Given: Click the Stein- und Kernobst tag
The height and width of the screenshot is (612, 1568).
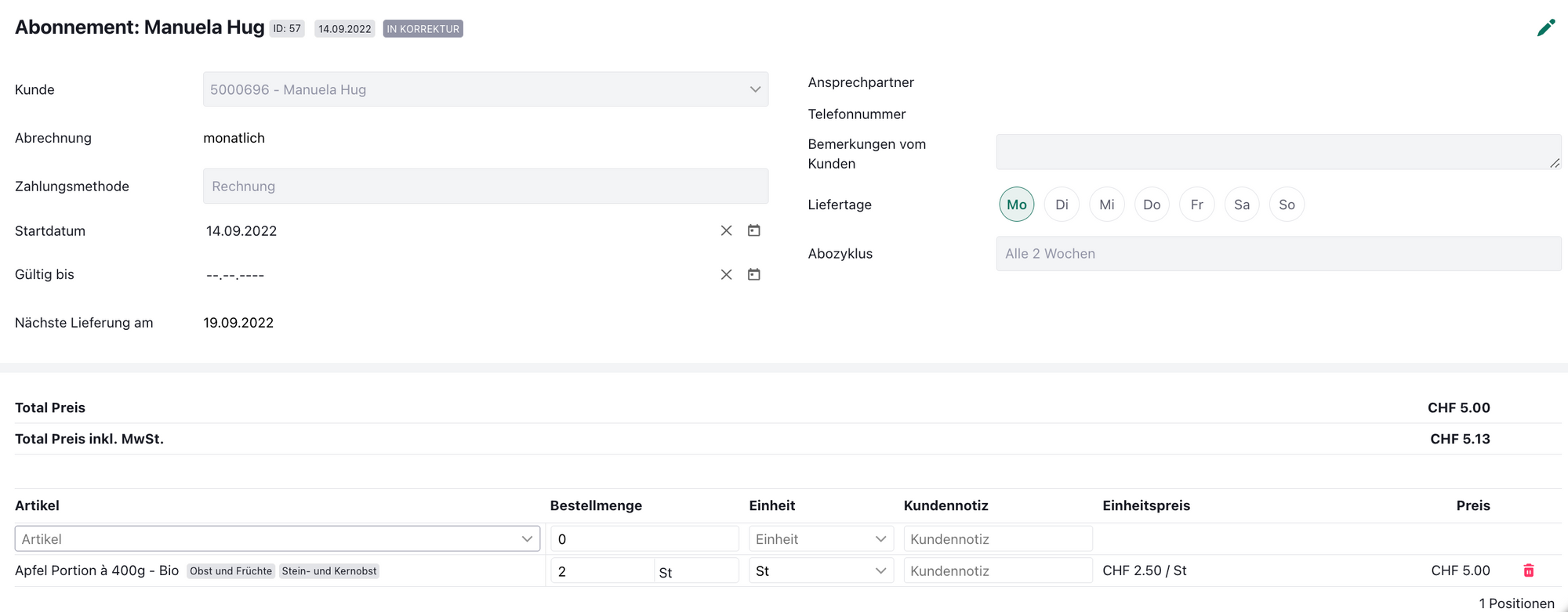Looking at the screenshot, I should [x=329, y=571].
